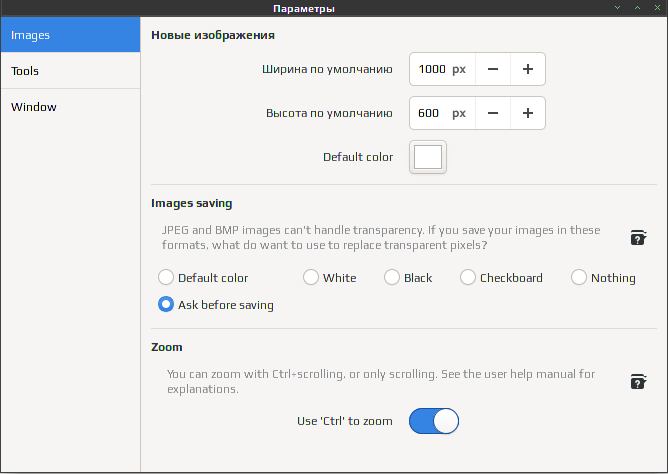Open the Default color swatch picker
Image resolution: width=668 pixels, height=474 pixels.
[x=428, y=157]
